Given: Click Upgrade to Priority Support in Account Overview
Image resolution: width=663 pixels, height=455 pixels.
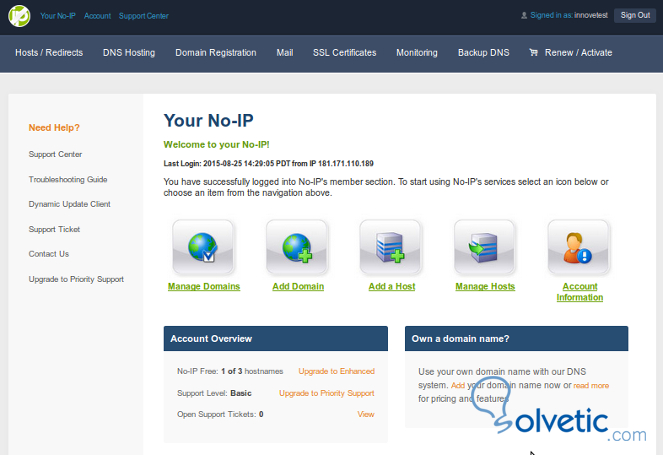Looking at the screenshot, I should click(x=327, y=393).
